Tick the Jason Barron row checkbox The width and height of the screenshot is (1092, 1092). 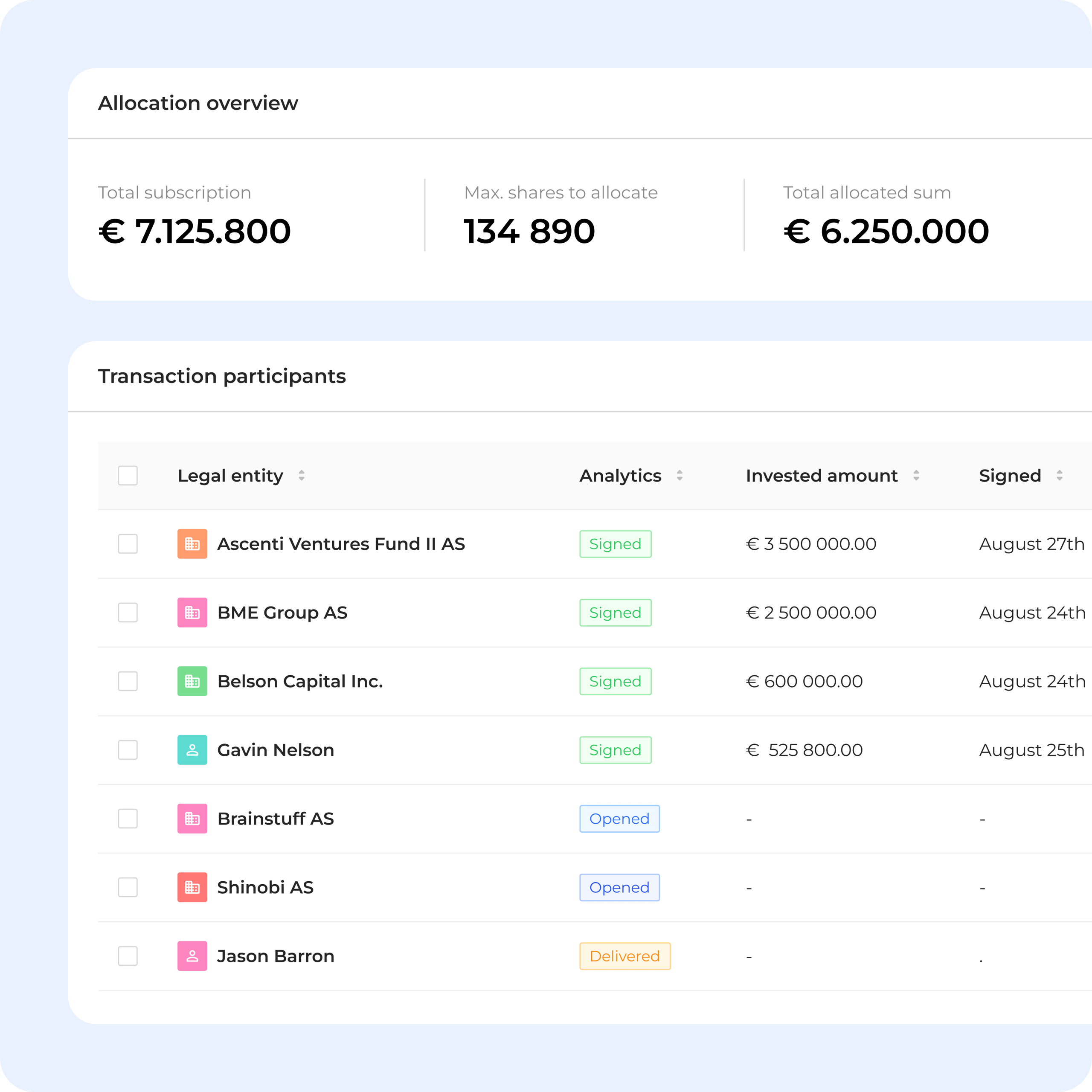click(x=128, y=956)
